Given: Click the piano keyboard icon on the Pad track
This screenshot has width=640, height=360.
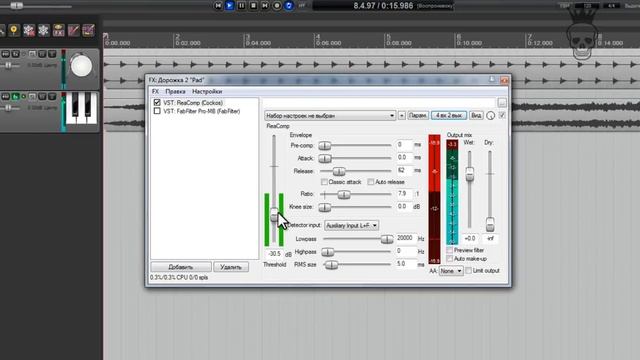Looking at the screenshot, I should tap(82, 108).
